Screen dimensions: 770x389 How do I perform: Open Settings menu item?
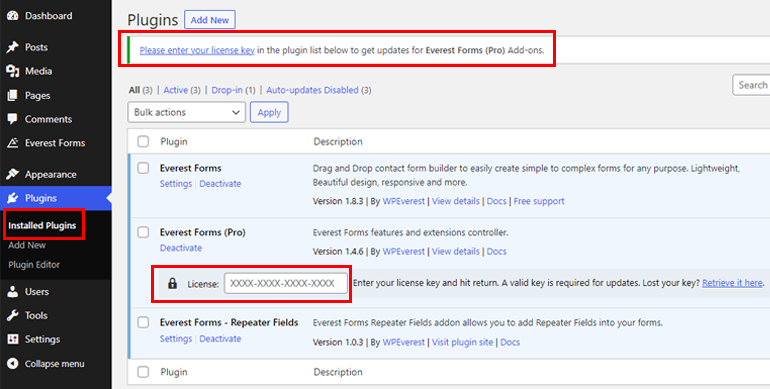[x=43, y=339]
